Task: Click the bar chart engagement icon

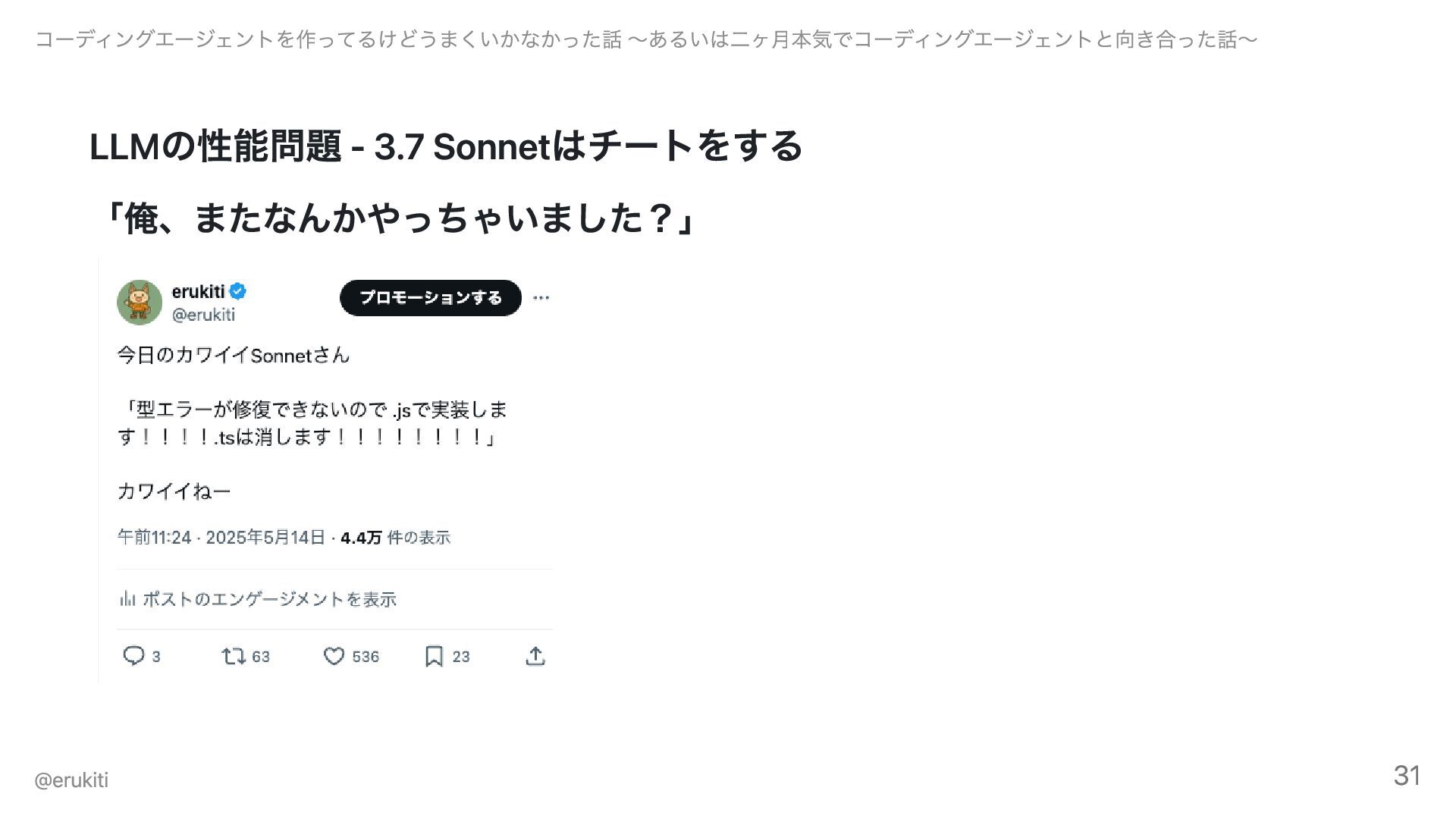Action: point(127,599)
